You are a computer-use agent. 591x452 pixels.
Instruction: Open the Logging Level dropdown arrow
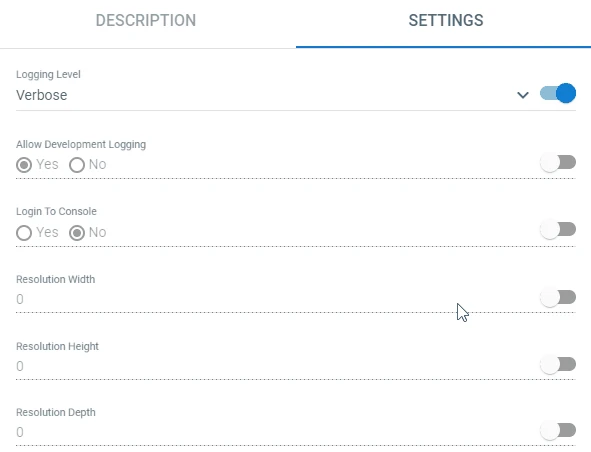[523, 95]
